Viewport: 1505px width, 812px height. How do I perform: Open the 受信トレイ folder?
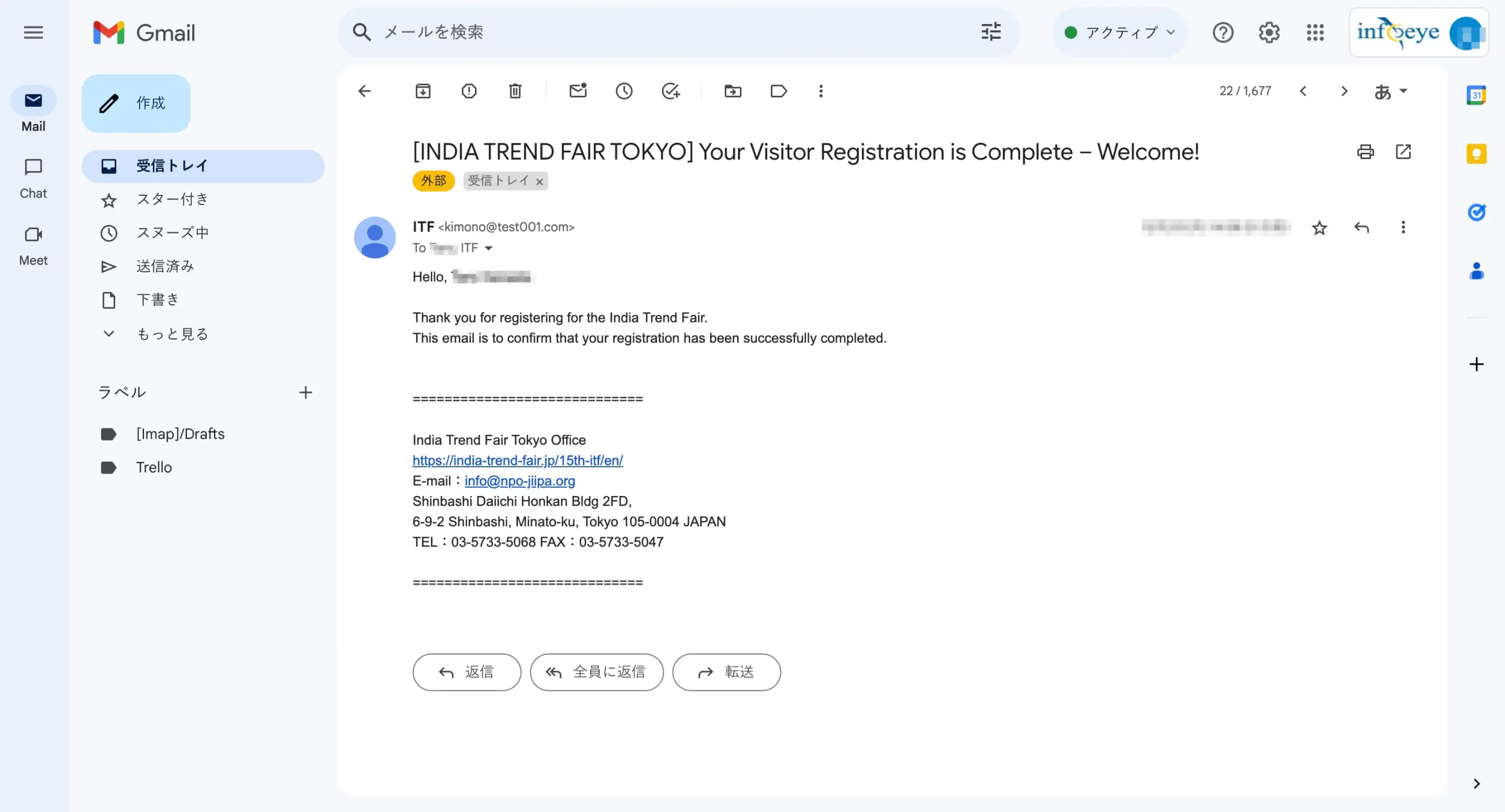pyautogui.click(x=203, y=166)
